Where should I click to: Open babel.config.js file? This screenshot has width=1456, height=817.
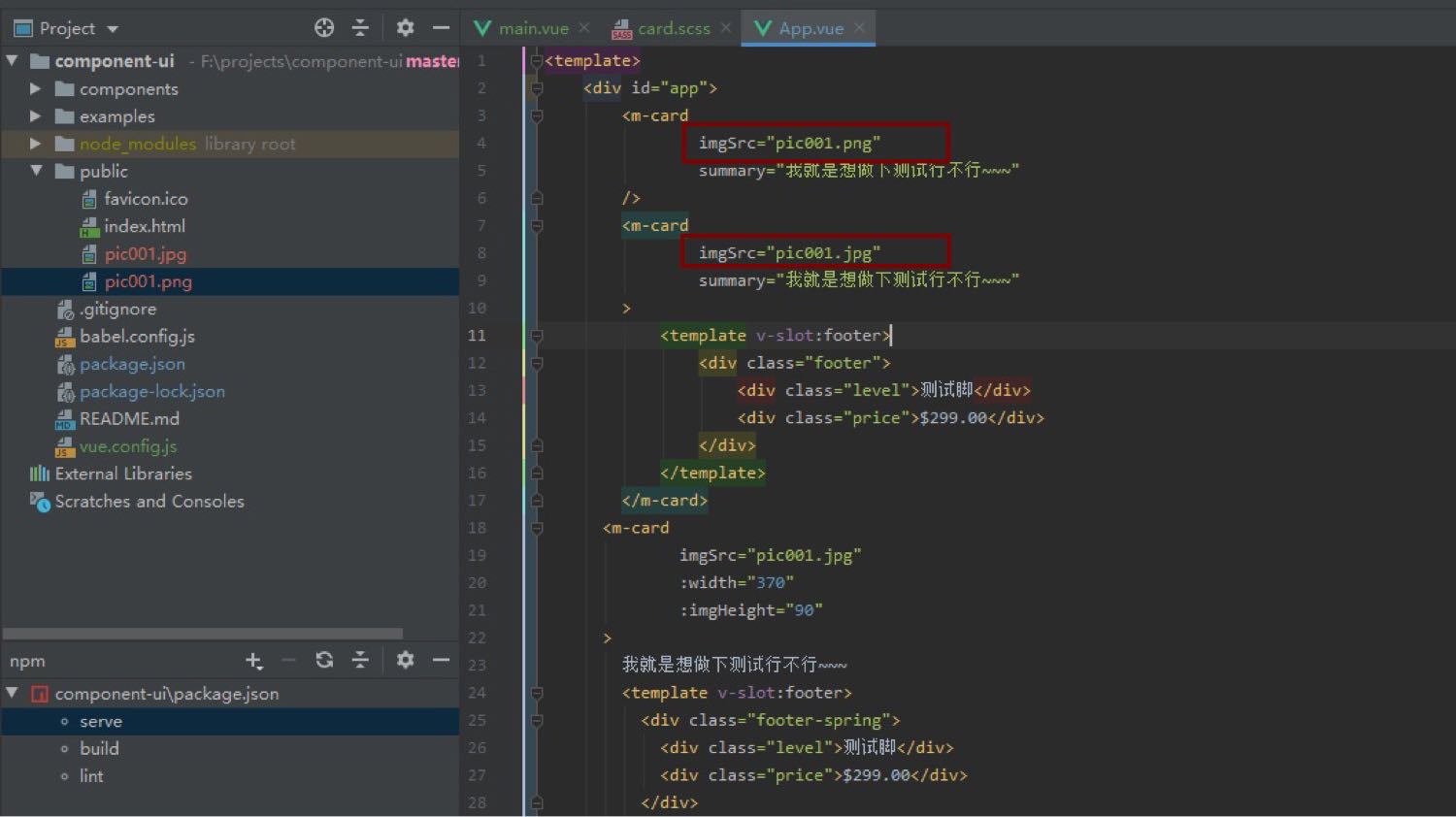pos(137,337)
